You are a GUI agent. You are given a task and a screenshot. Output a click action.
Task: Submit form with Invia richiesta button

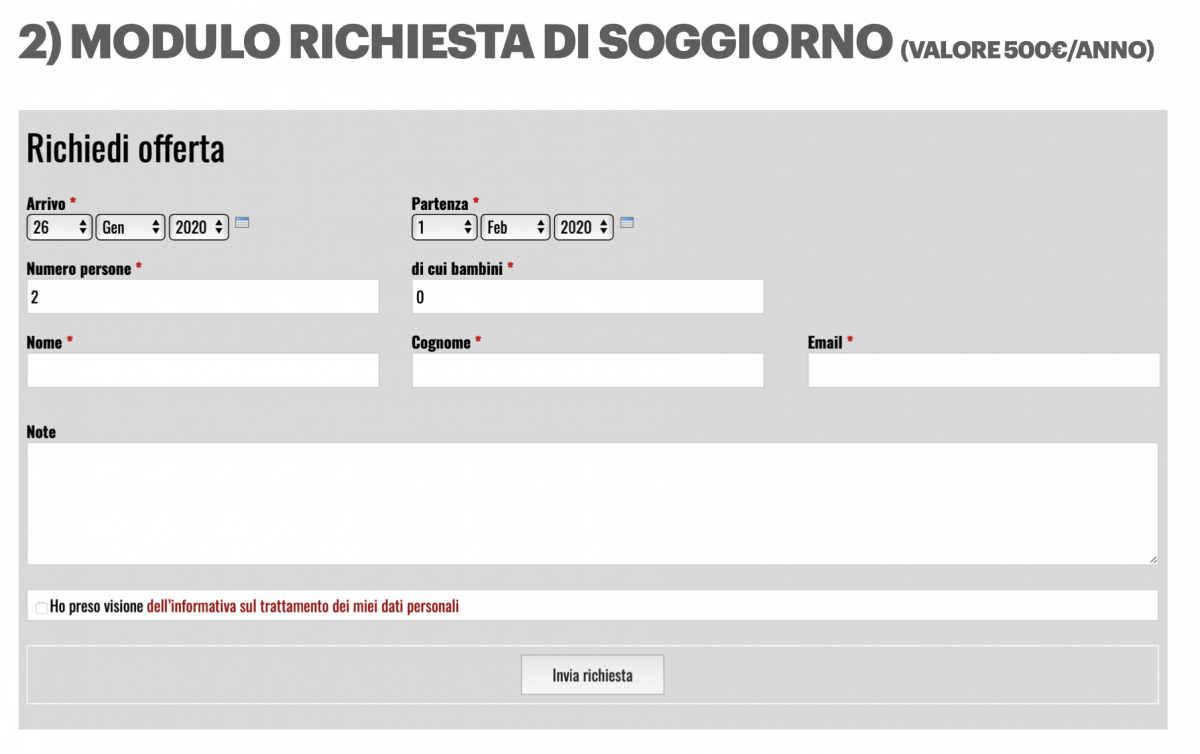(592, 675)
